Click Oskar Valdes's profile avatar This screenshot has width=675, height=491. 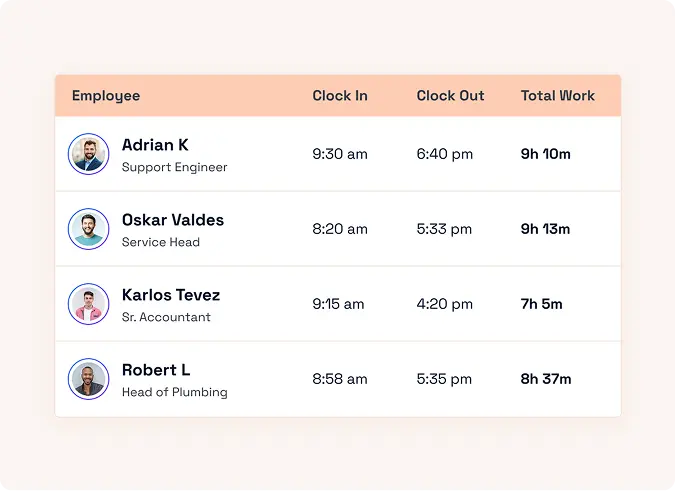[x=88, y=229]
